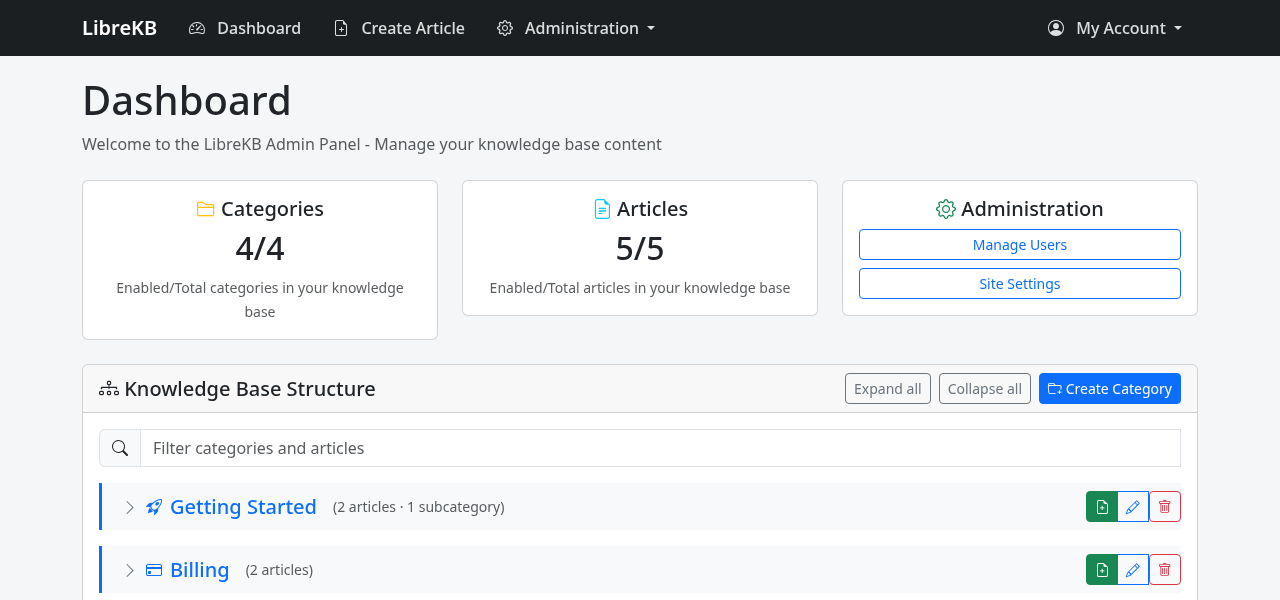The height and width of the screenshot is (600, 1280).
Task: Focus the Filter categories and articles field
Action: point(660,448)
